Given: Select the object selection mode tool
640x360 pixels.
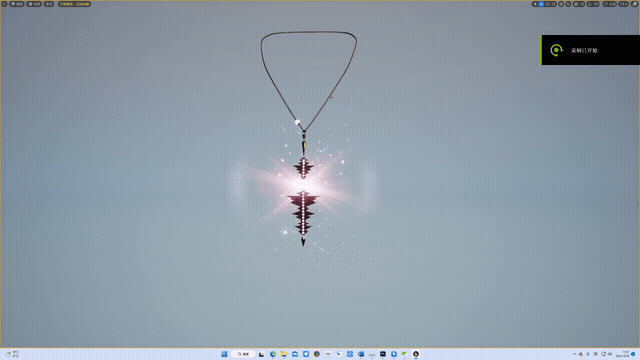Looking at the screenshot, I should (x=535, y=4).
